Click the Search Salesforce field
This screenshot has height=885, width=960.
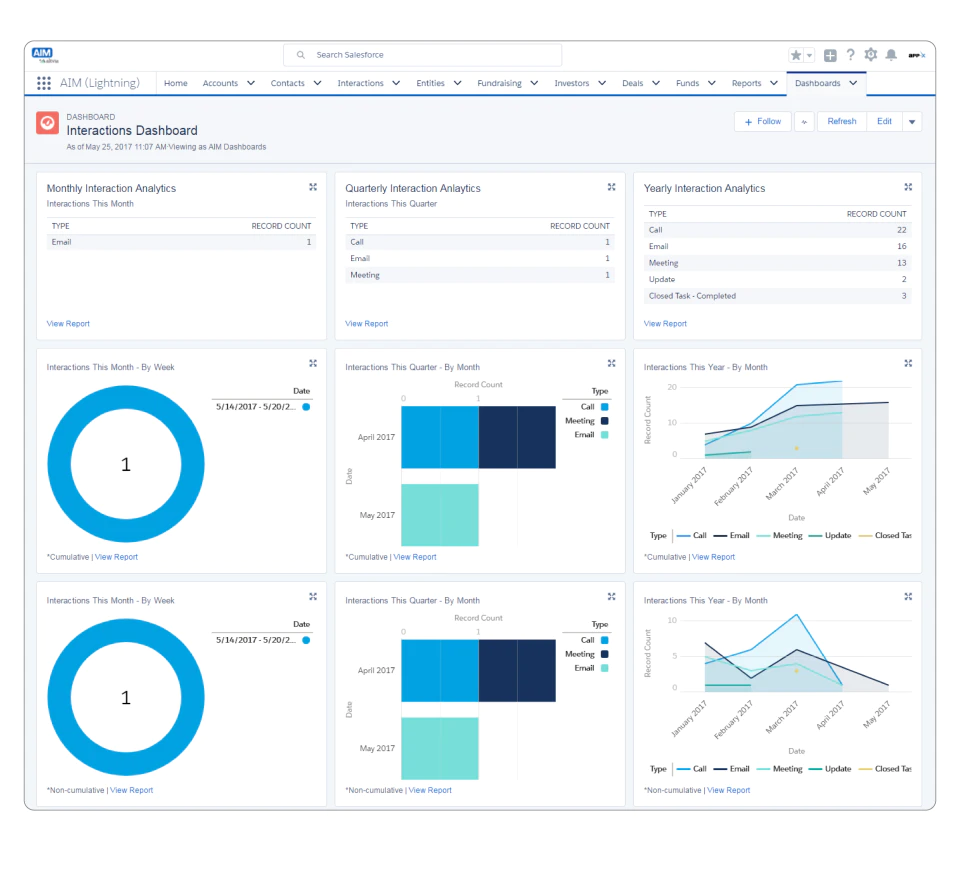[x=422, y=55]
